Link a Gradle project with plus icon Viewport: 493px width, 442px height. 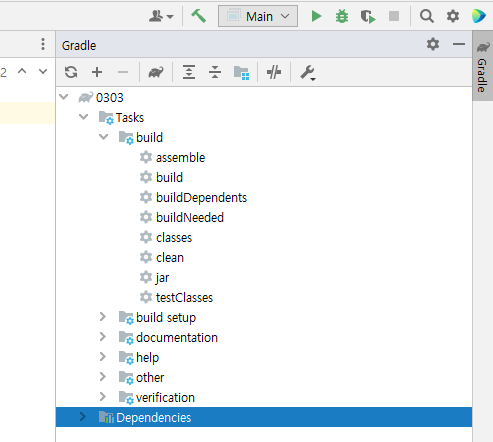coord(97,72)
